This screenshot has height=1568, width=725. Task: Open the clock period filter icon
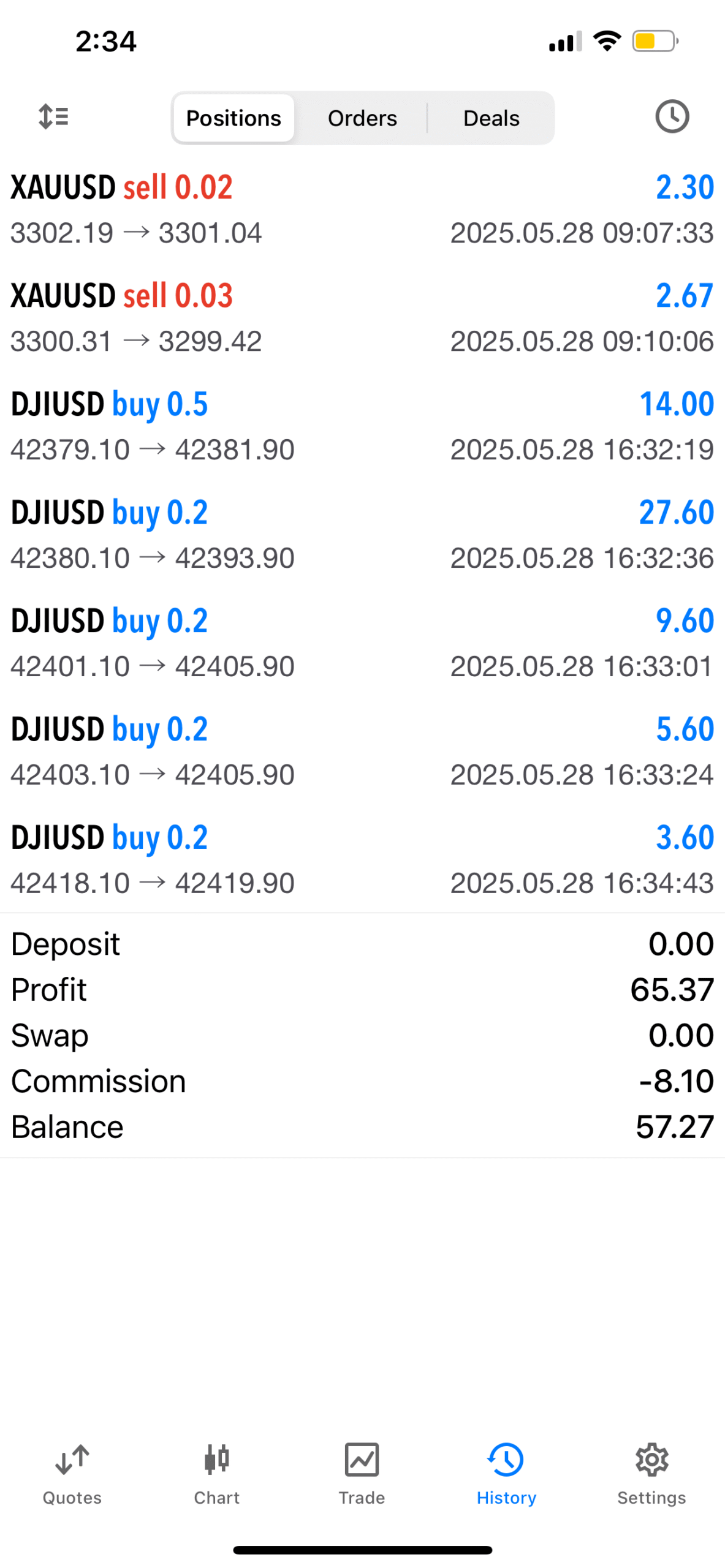pos(672,116)
